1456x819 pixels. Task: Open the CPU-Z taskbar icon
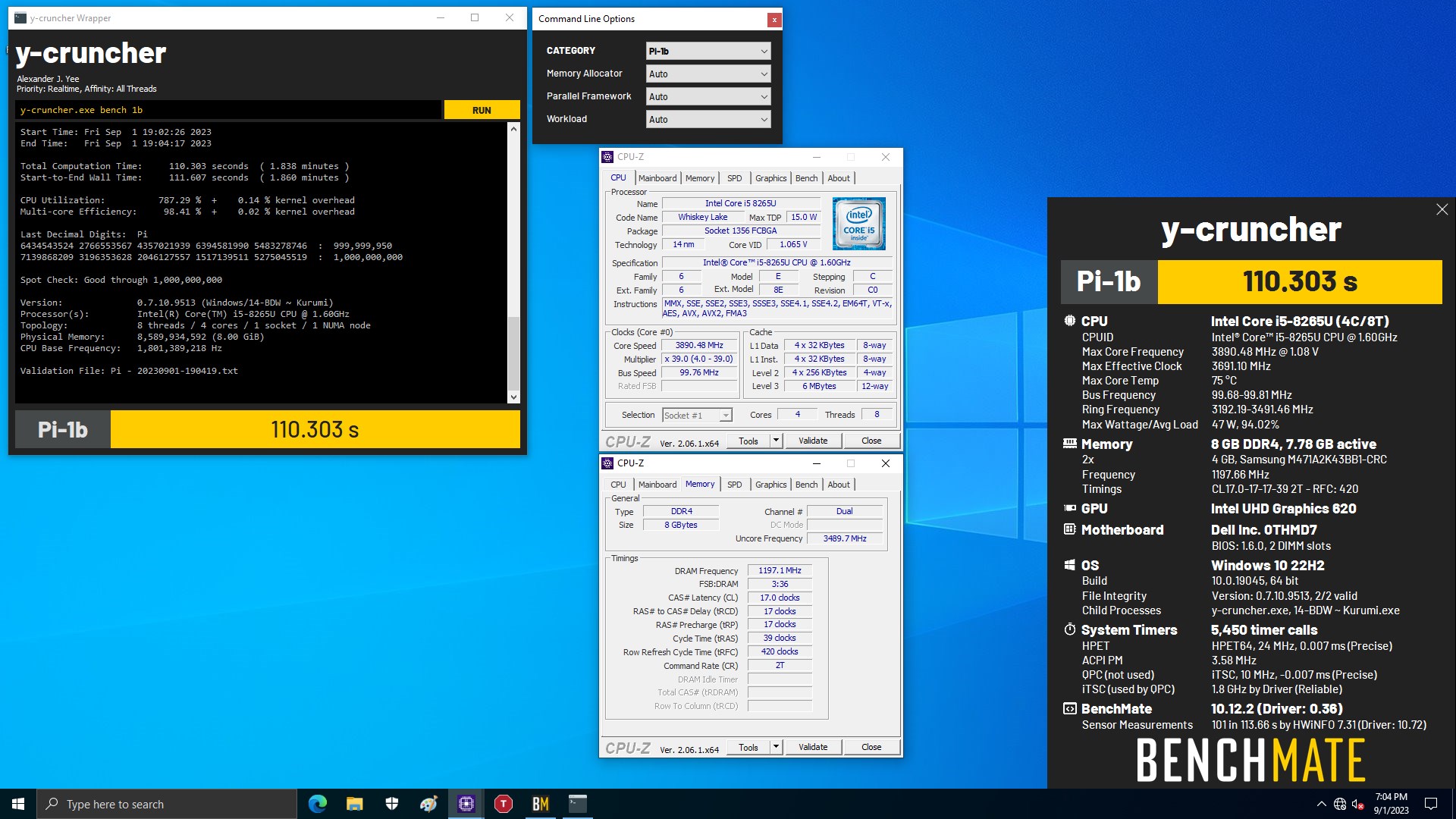coord(466,804)
